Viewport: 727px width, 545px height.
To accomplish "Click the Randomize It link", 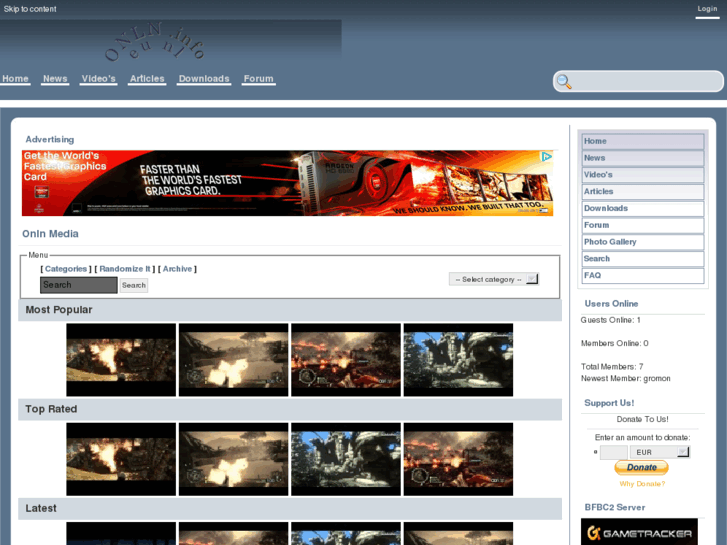I will point(125,269).
